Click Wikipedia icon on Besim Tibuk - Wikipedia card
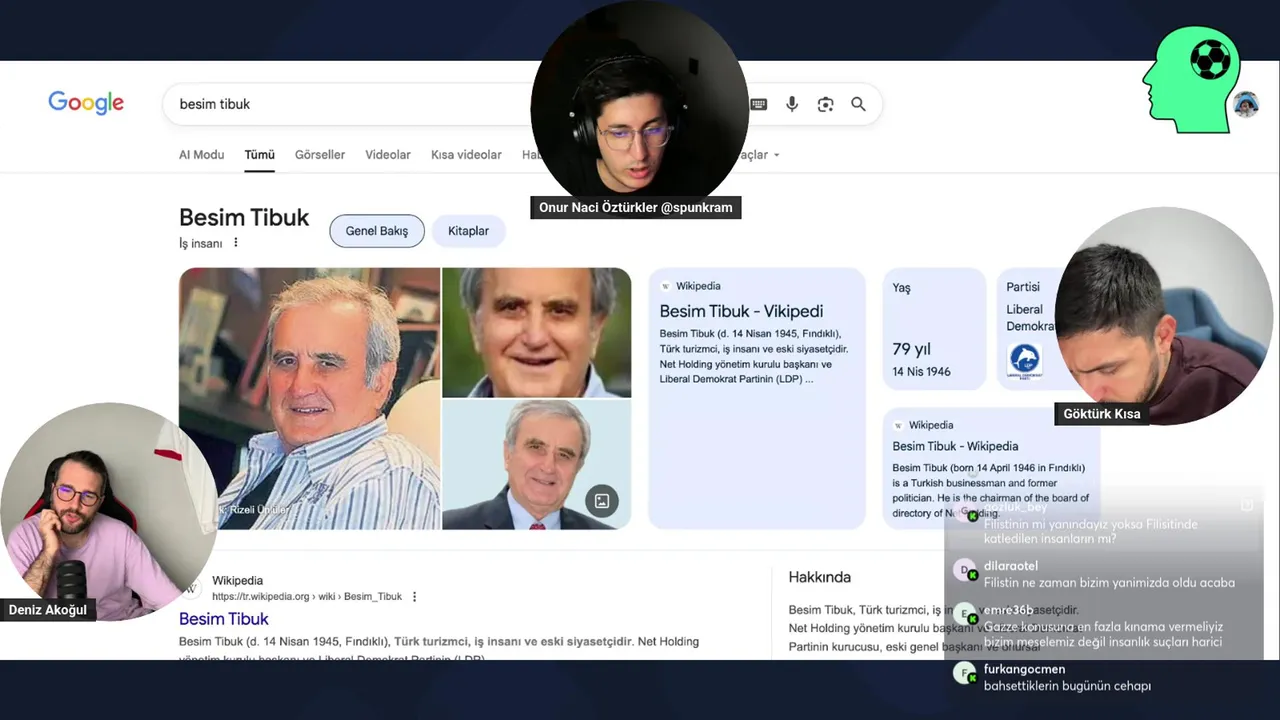The width and height of the screenshot is (1280, 720). coord(898,425)
